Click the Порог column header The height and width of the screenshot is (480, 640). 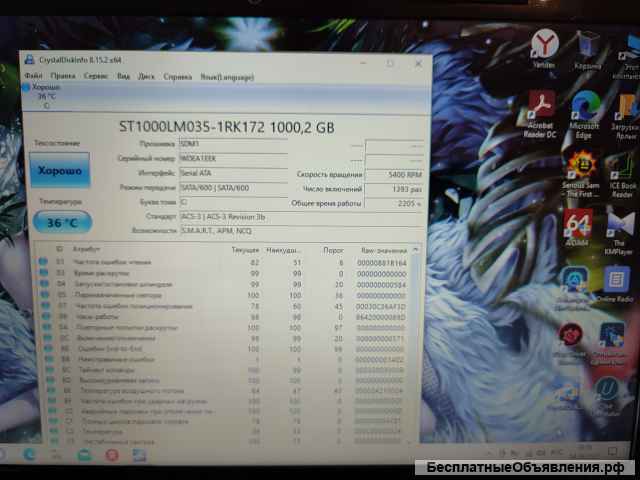click(x=333, y=250)
